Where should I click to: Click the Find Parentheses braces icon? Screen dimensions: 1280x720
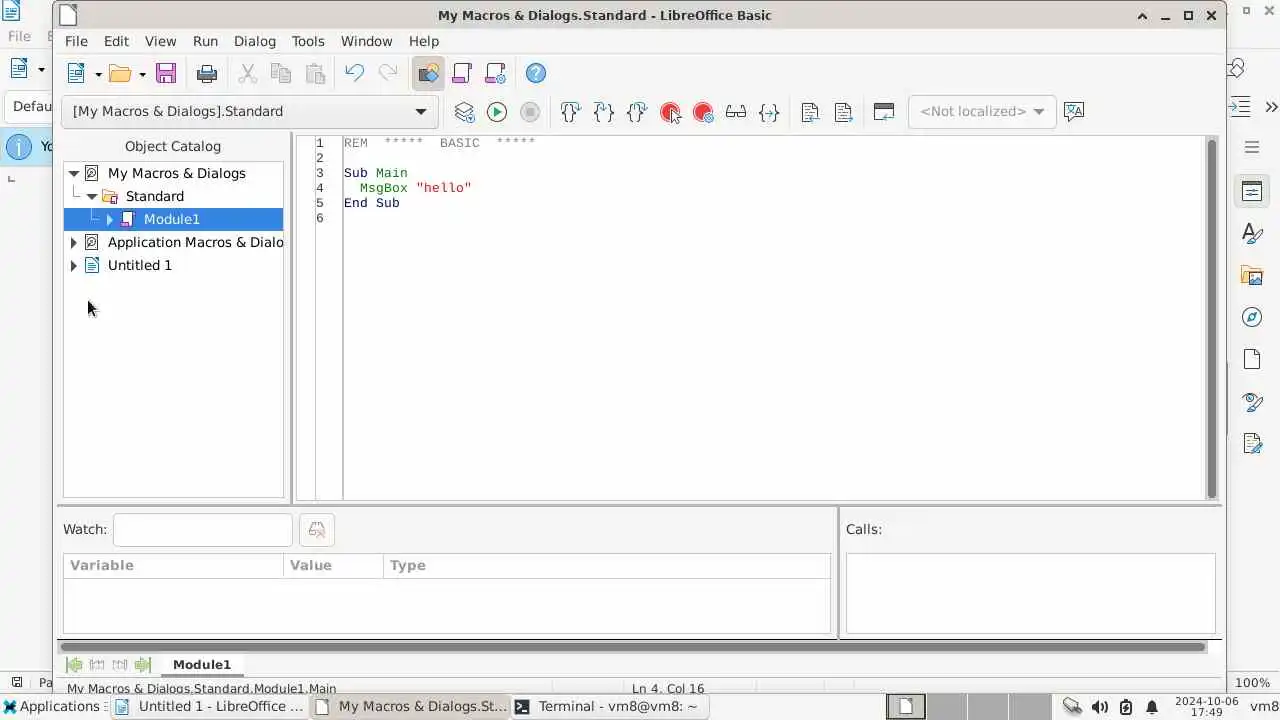(x=769, y=112)
